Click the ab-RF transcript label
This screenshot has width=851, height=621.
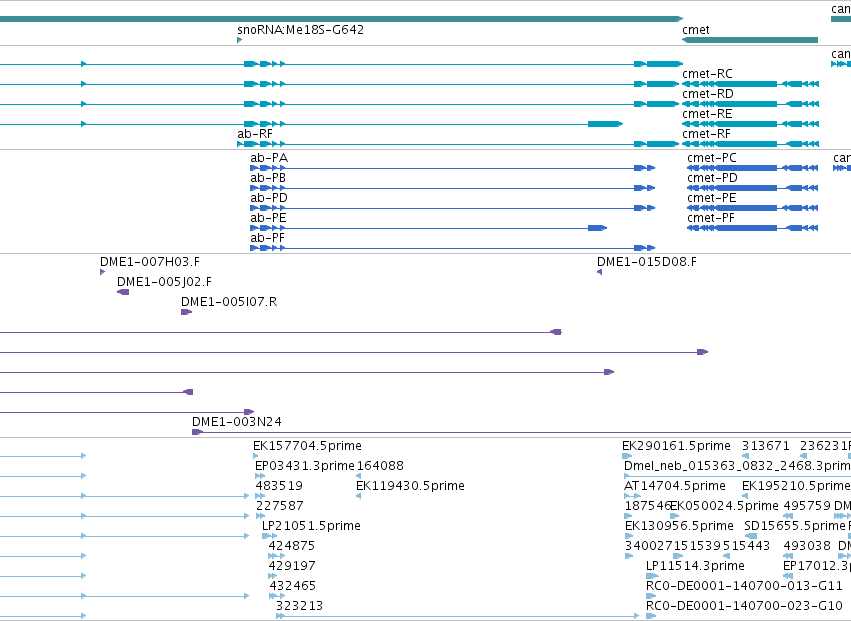click(255, 134)
